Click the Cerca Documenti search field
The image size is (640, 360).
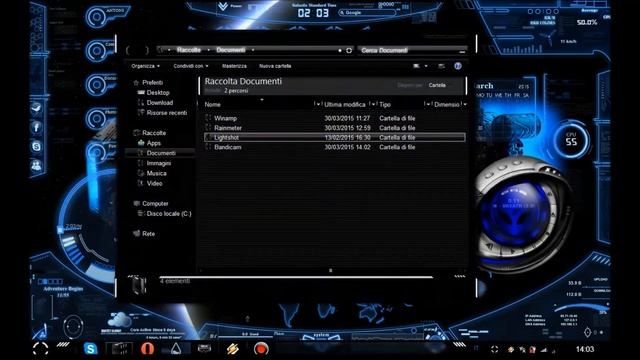(412, 50)
